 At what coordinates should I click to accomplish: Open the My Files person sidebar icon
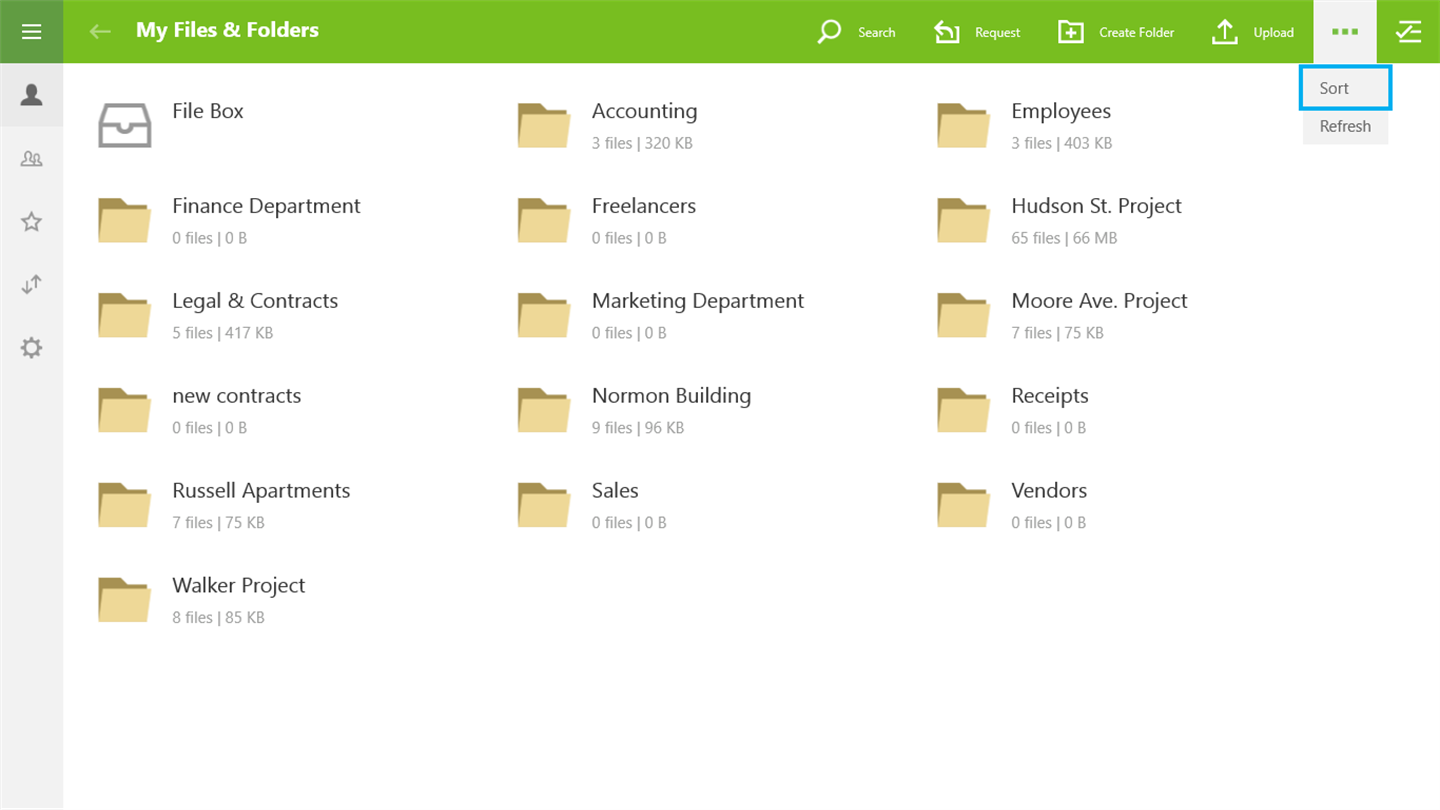(x=31, y=95)
